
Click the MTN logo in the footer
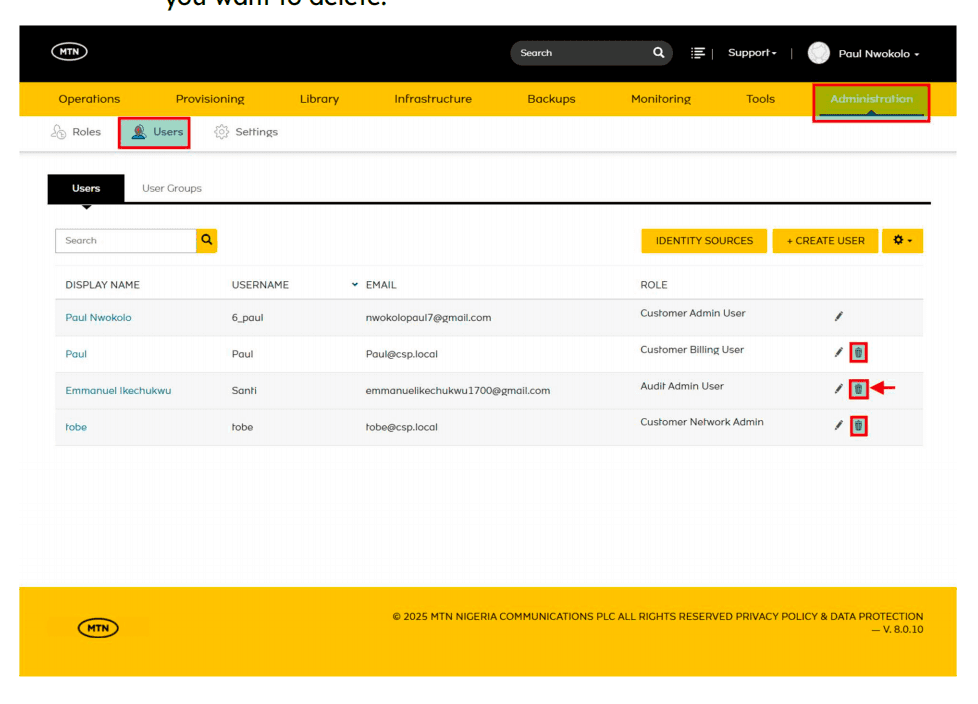click(98, 628)
